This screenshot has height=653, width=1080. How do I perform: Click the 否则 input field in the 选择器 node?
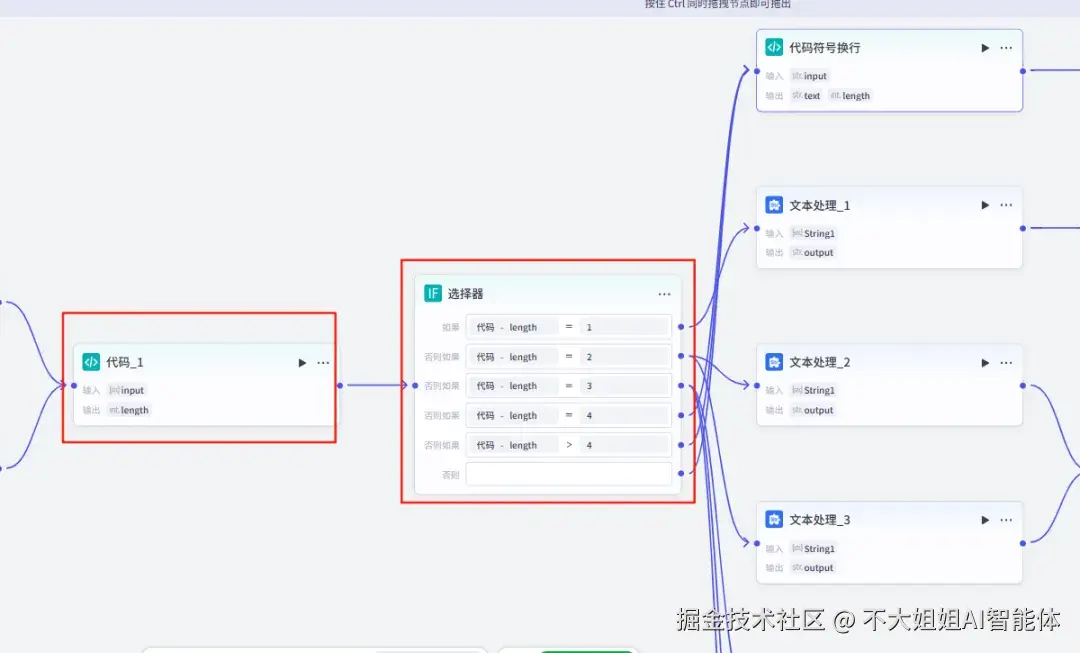point(568,473)
